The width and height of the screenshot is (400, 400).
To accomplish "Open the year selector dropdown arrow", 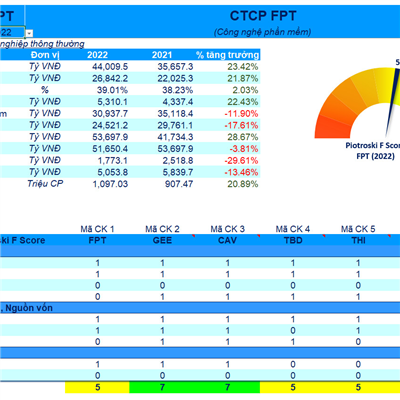I will coord(29,33).
